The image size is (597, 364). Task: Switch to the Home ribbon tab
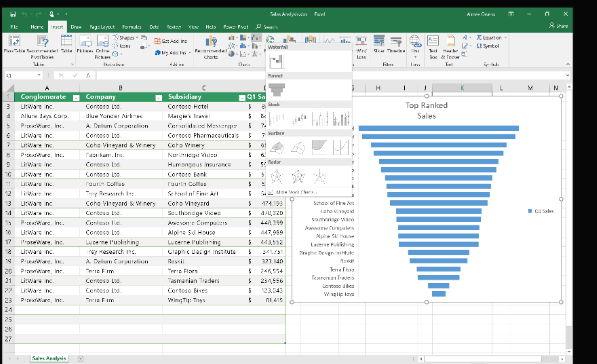[x=37, y=27]
